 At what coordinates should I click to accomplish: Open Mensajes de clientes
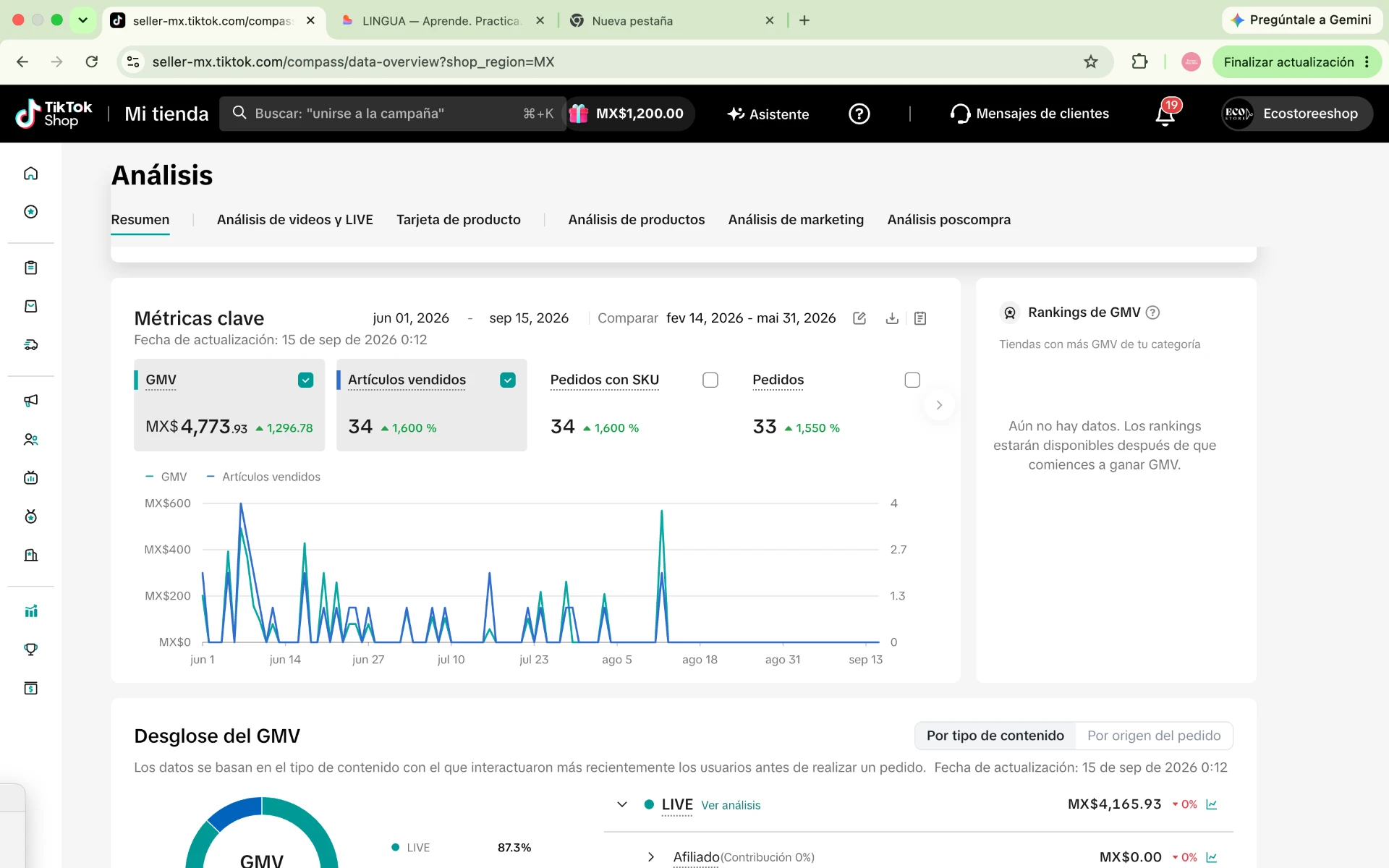coord(1029,114)
